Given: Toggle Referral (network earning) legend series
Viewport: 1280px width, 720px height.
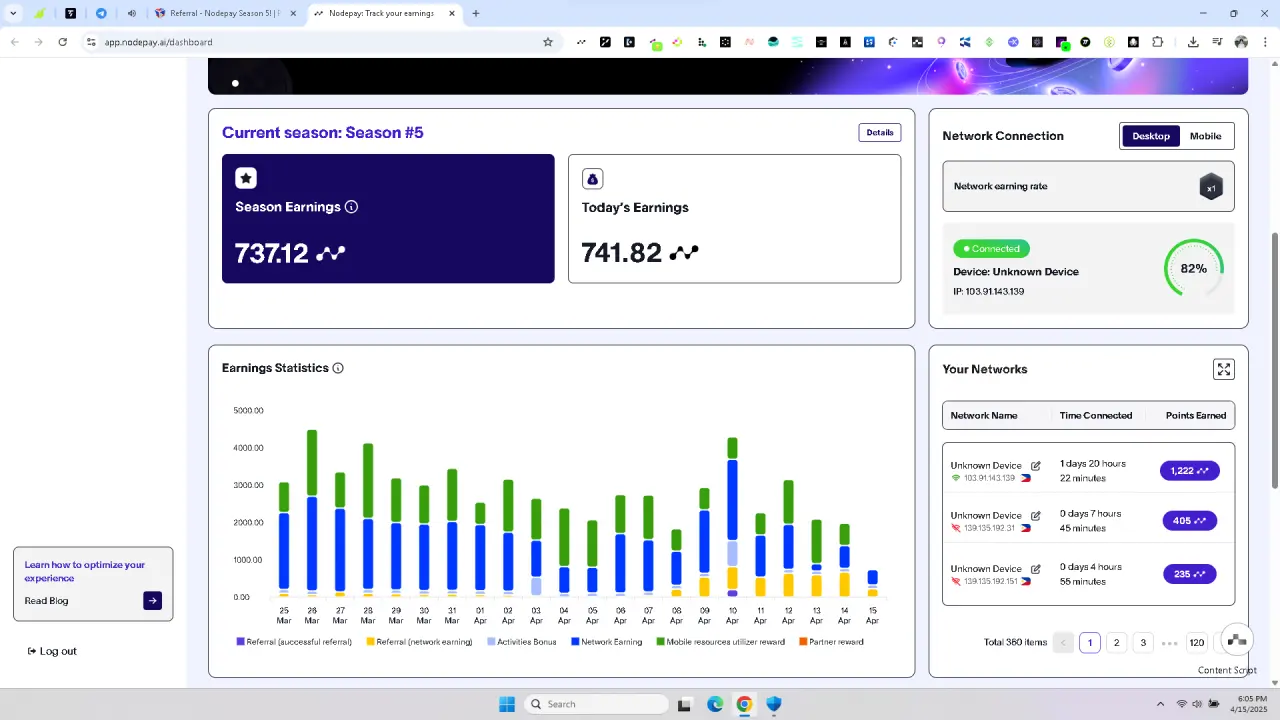Looking at the screenshot, I should click(x=419, y=642).
